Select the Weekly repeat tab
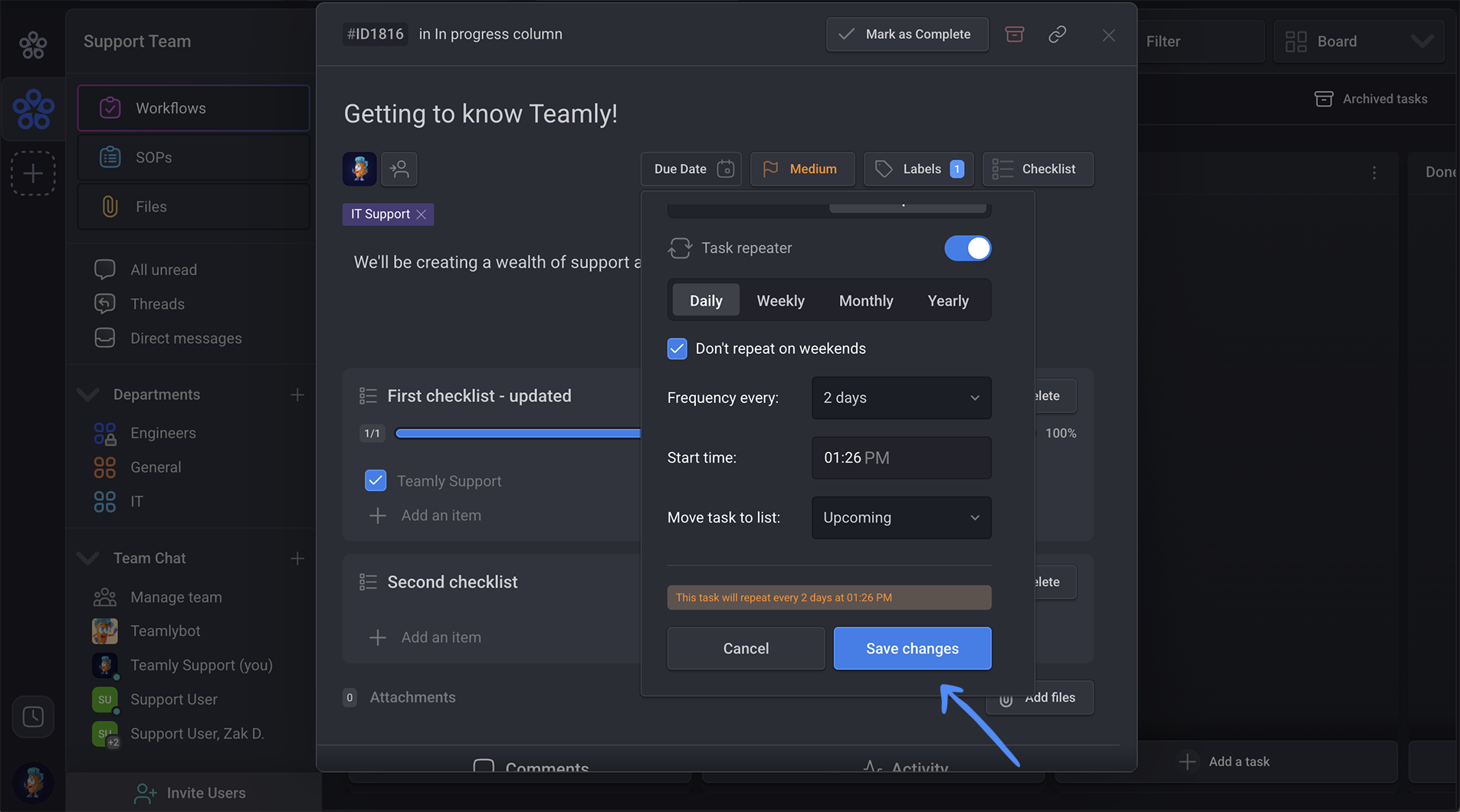Viewport: 1460px width, 812px height. [780, 300]
